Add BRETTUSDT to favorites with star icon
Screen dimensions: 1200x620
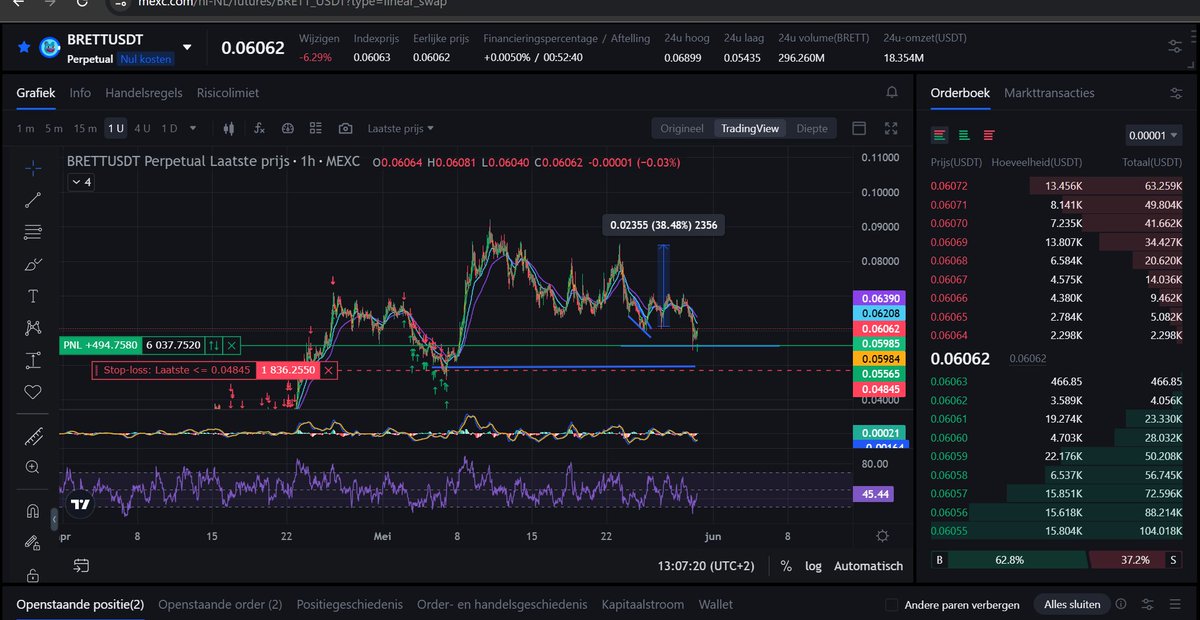tap(23, 46)
